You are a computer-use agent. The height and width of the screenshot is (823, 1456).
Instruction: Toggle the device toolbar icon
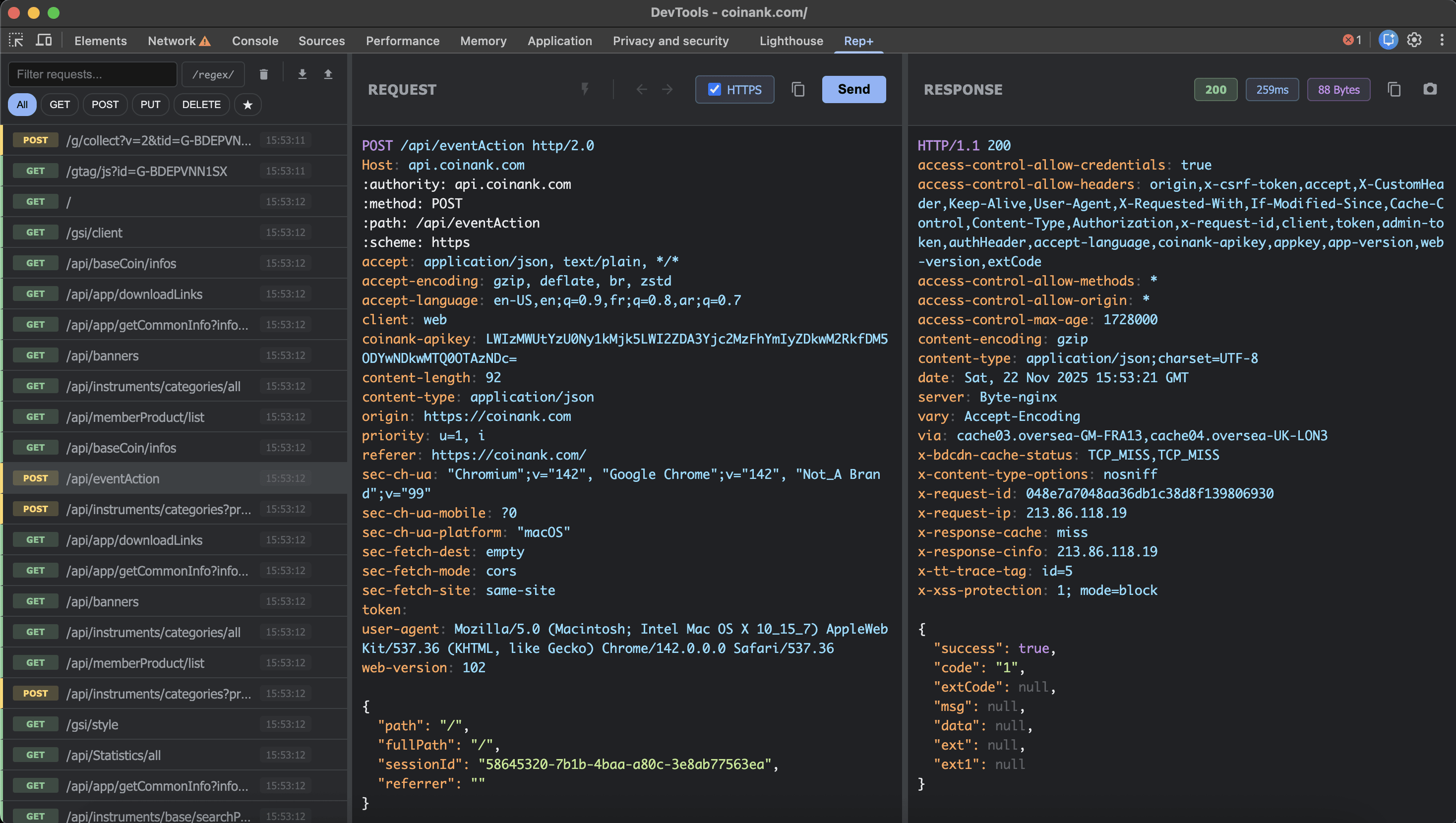(x=44, y=40)
